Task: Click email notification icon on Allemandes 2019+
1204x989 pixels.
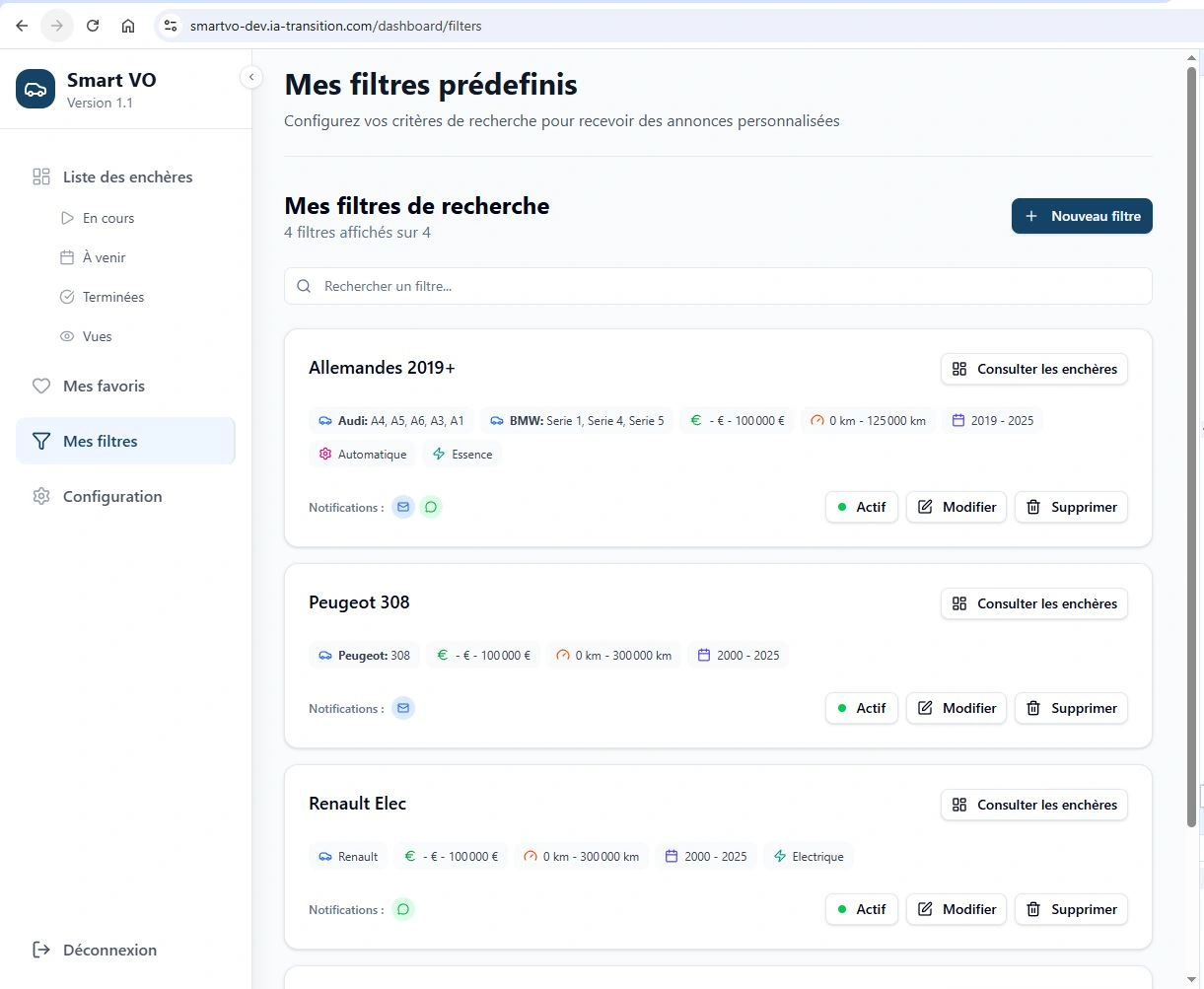Action: [x=403, y=507]
